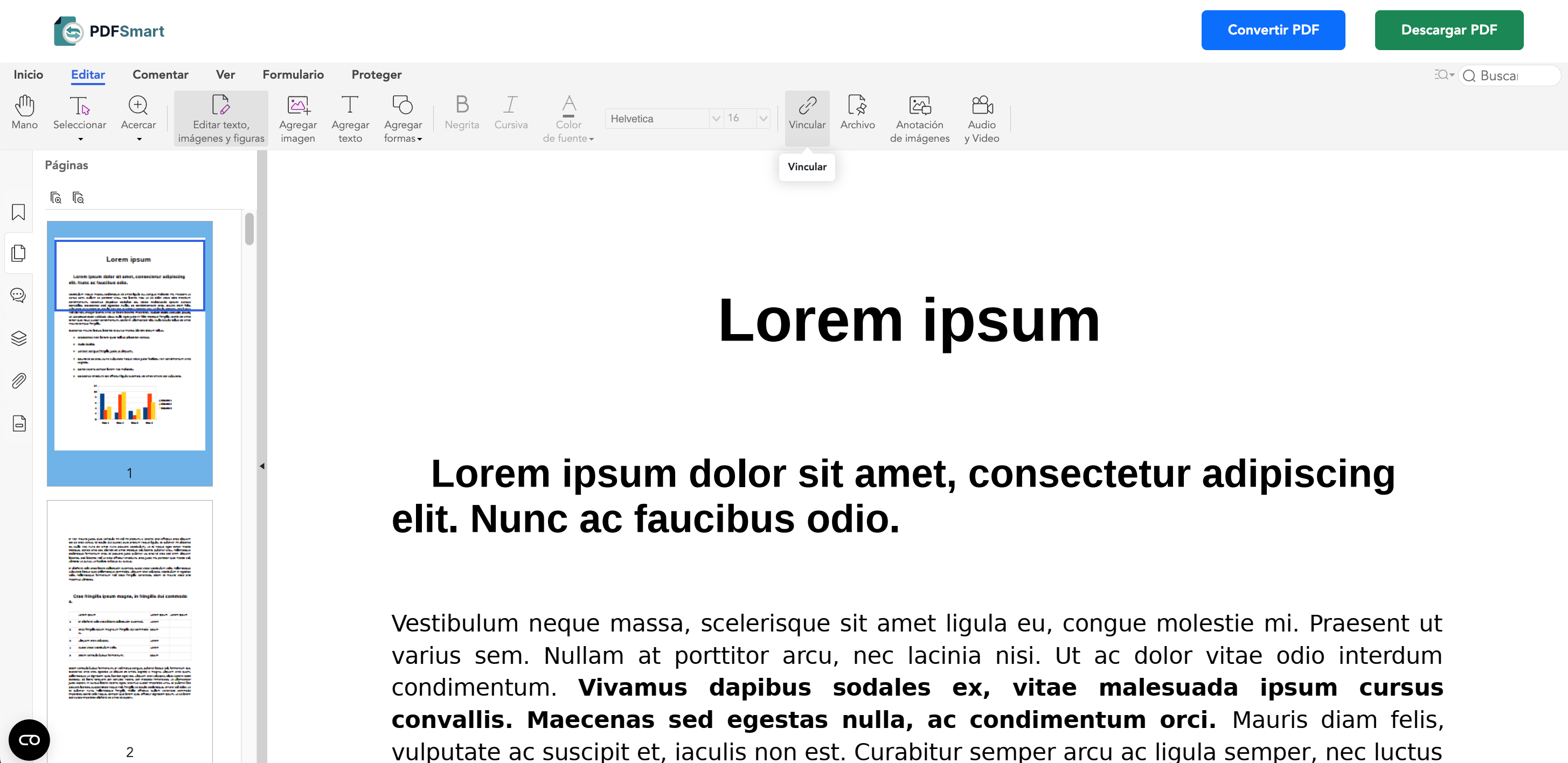Switch to the Inicio tab
The width and height of the screenshot is (1568, 763).
(x=28, y=74)
